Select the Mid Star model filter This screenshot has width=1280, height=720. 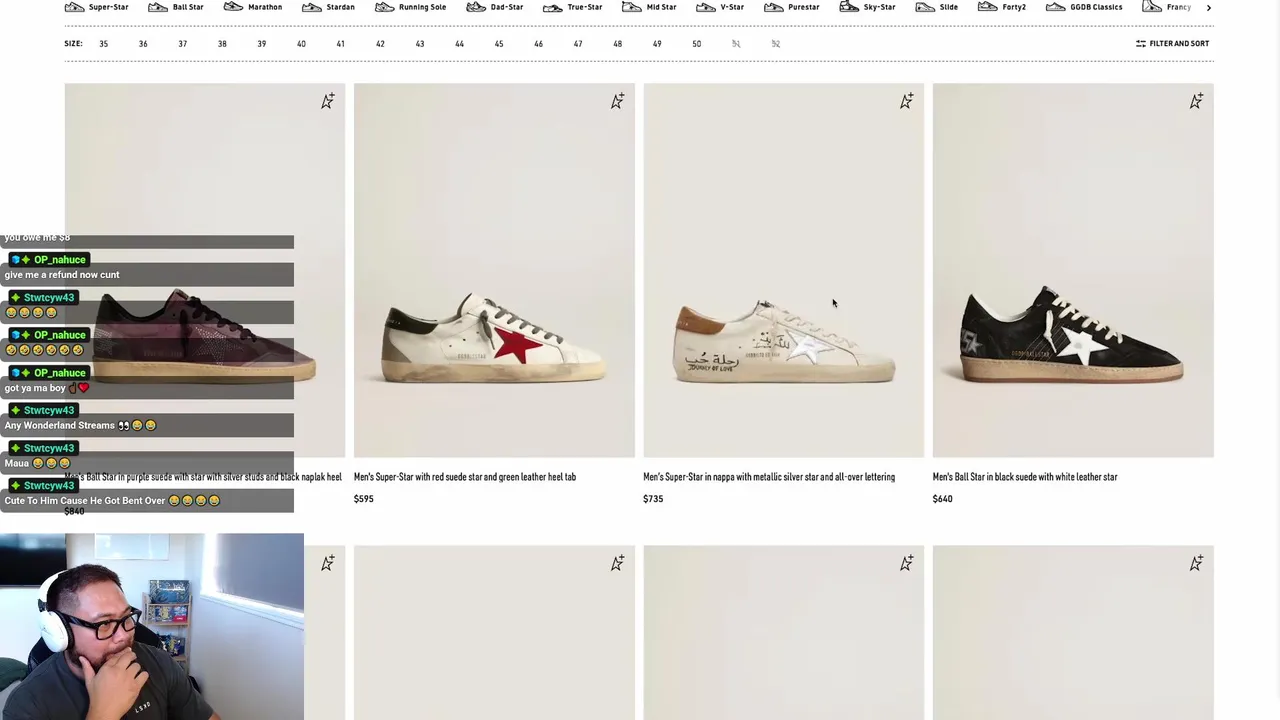[649, 7]
